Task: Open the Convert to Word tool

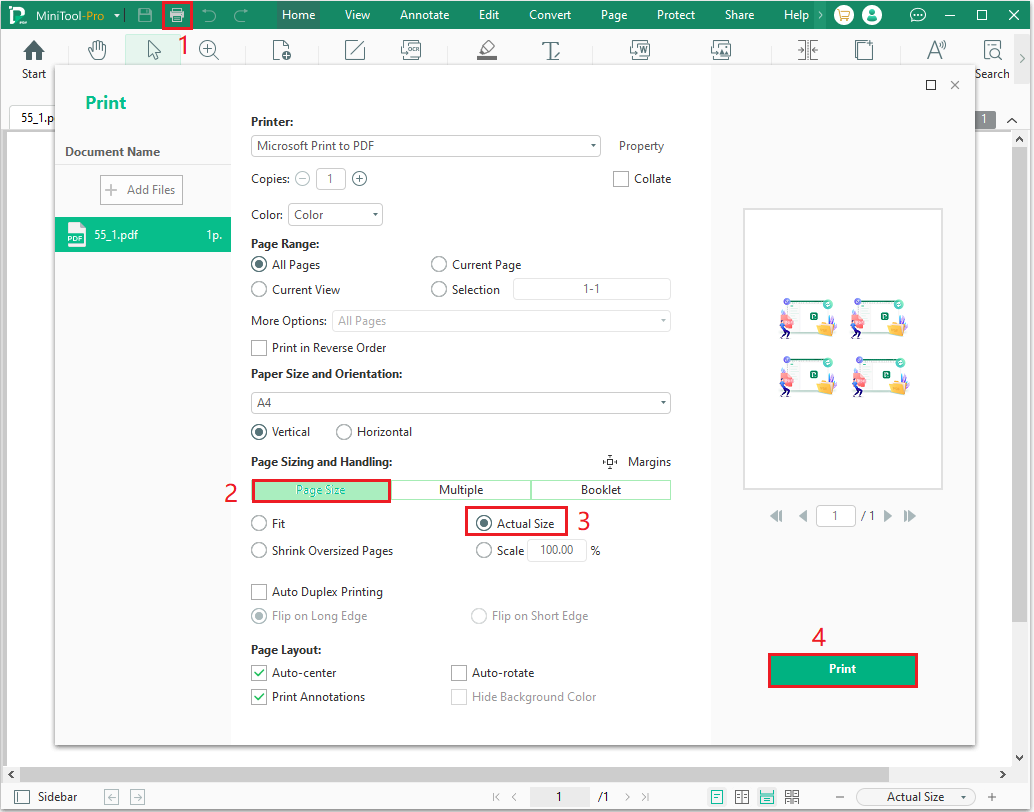Action: click(639, 48)
